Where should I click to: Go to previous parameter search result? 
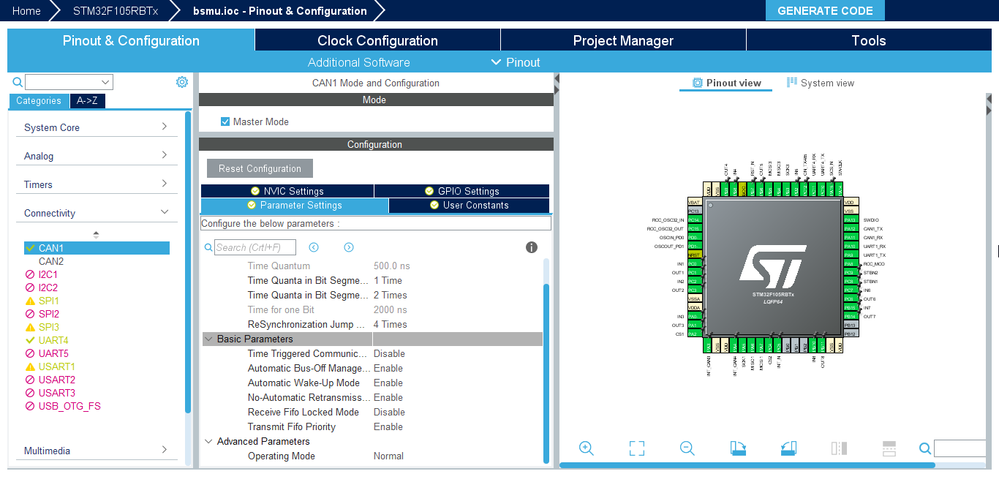[x=313, y=247]
